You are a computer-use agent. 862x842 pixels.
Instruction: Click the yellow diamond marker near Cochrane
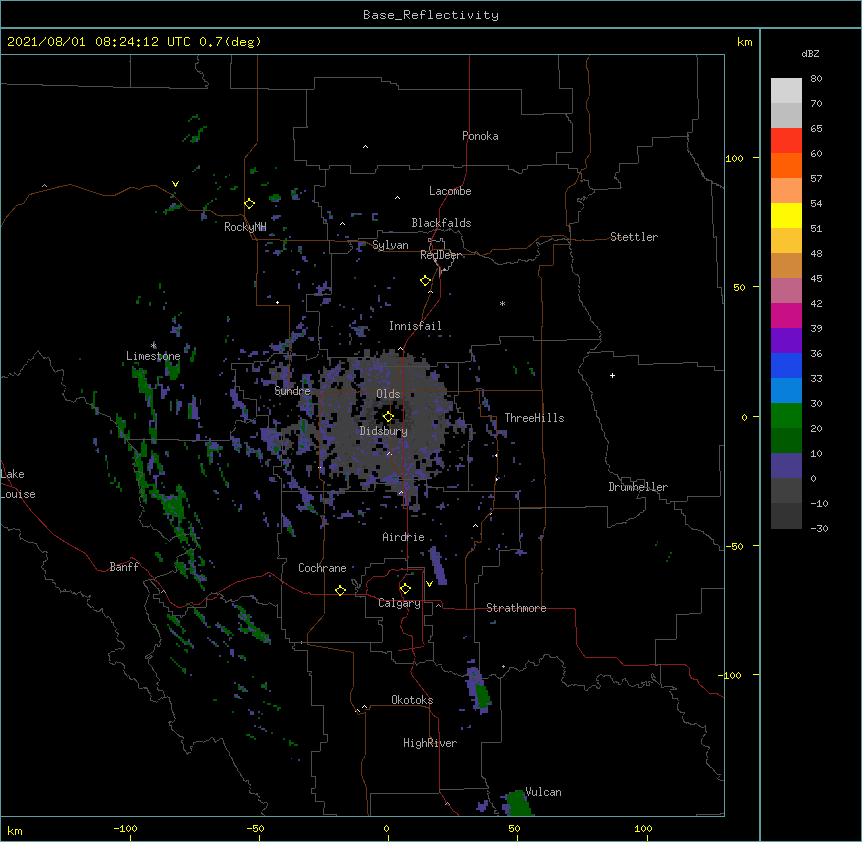point(340,590)
